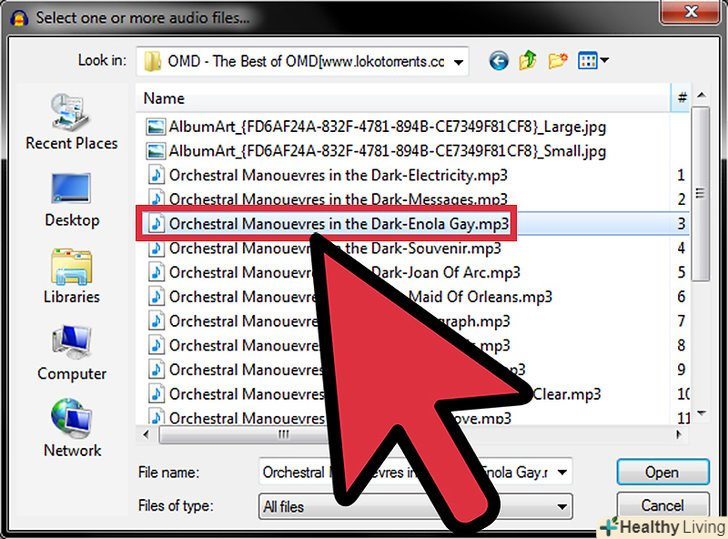The image size is (728, 539).
Task: Select the Dark-Enola Gay.mp3 file
Action: tap(328, 224)
